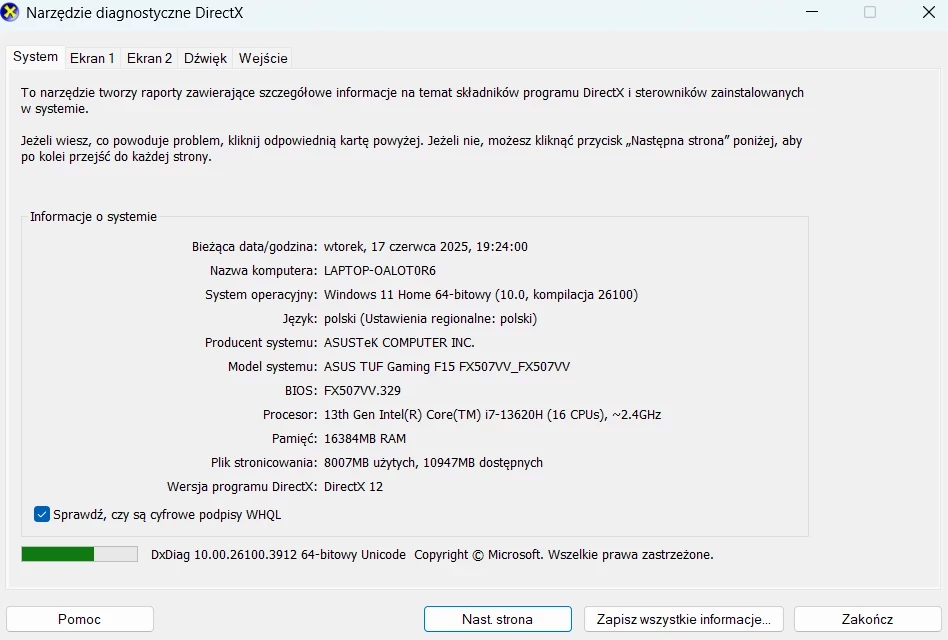This screenshot has height=640, width=948.
Task: Click the Procesor label
Action: (290, 415)
